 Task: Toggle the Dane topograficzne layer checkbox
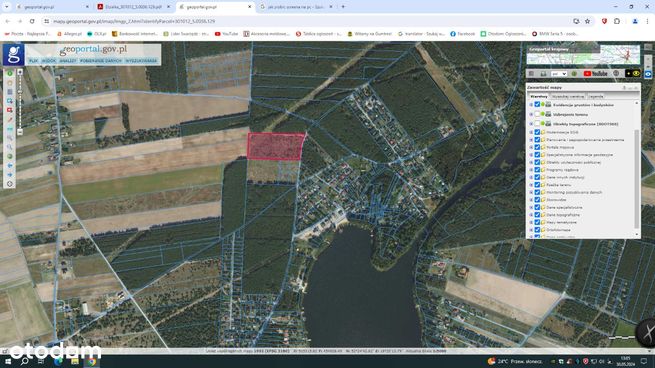coord(537,215)
